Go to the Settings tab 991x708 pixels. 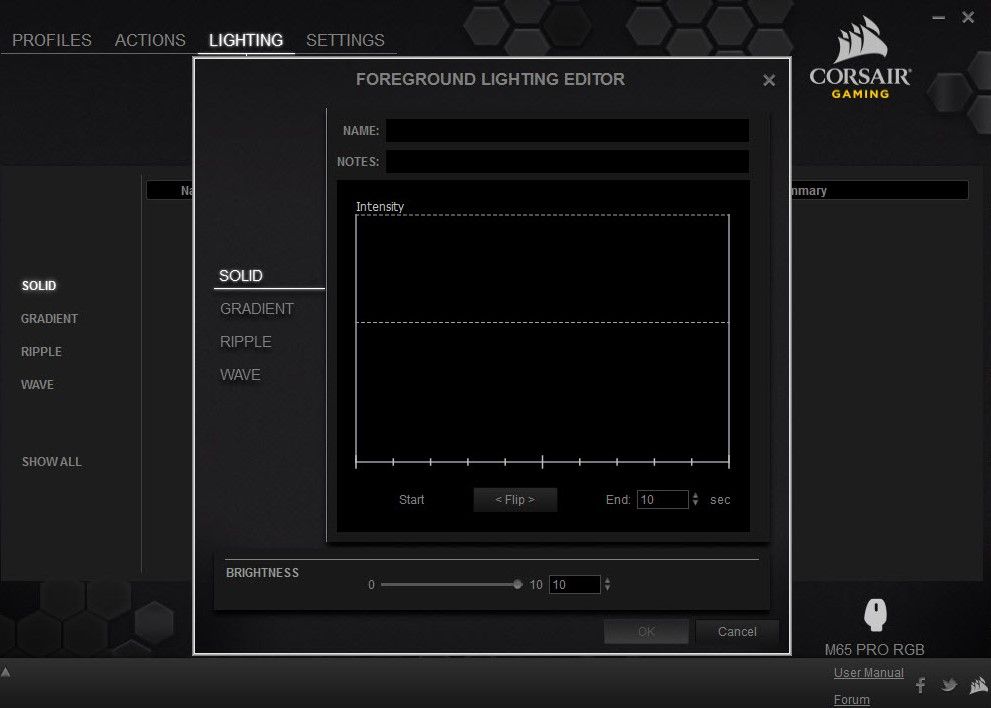click(x=345, y=40)
